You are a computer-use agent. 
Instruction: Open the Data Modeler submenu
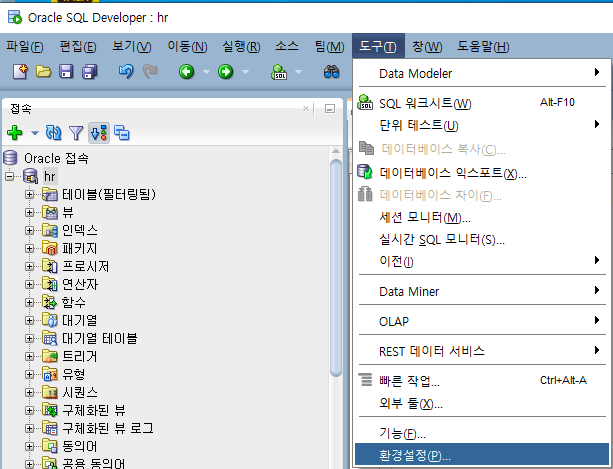coord(482,73)
